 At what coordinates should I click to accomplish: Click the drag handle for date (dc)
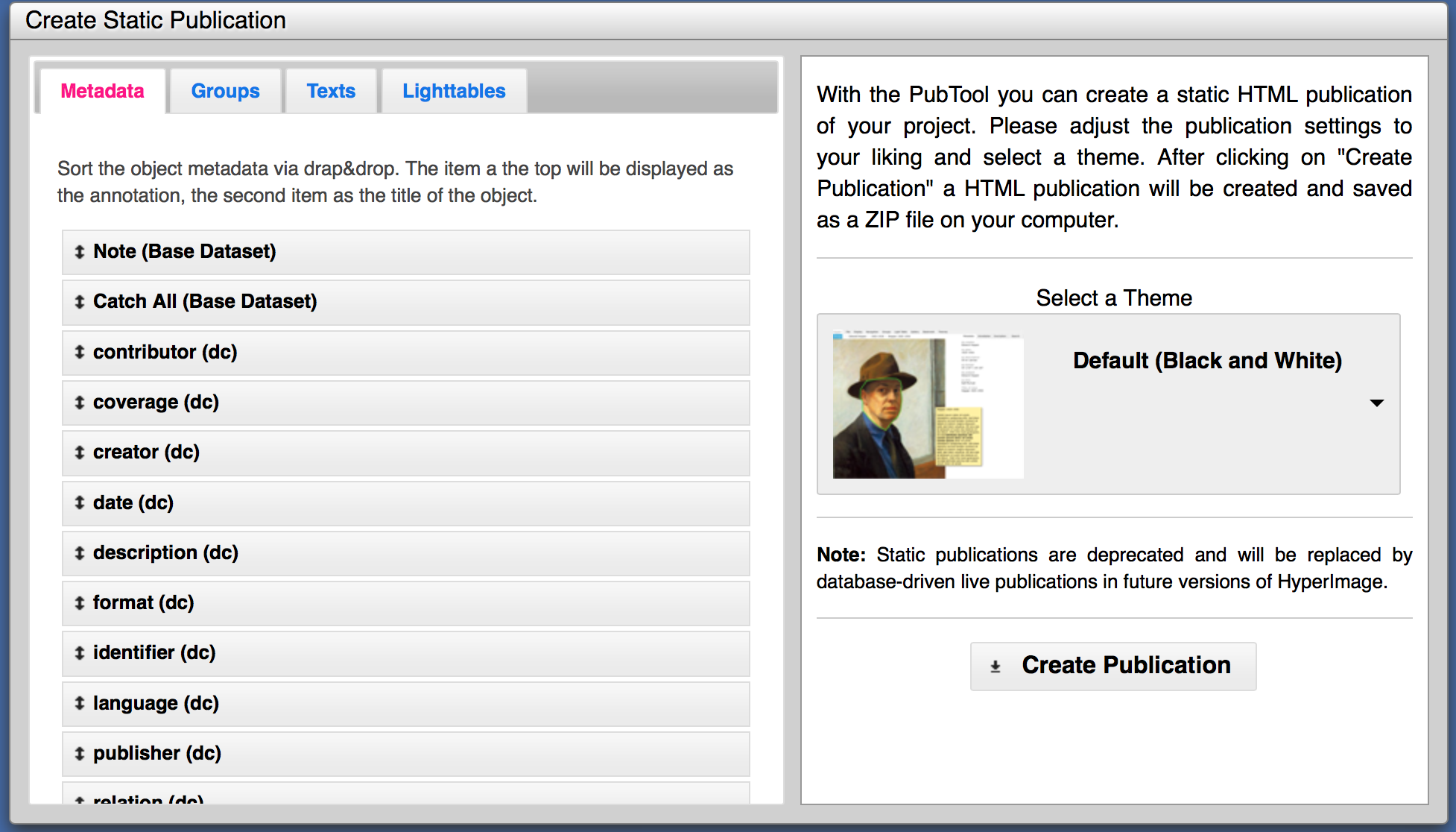point(80,502)
